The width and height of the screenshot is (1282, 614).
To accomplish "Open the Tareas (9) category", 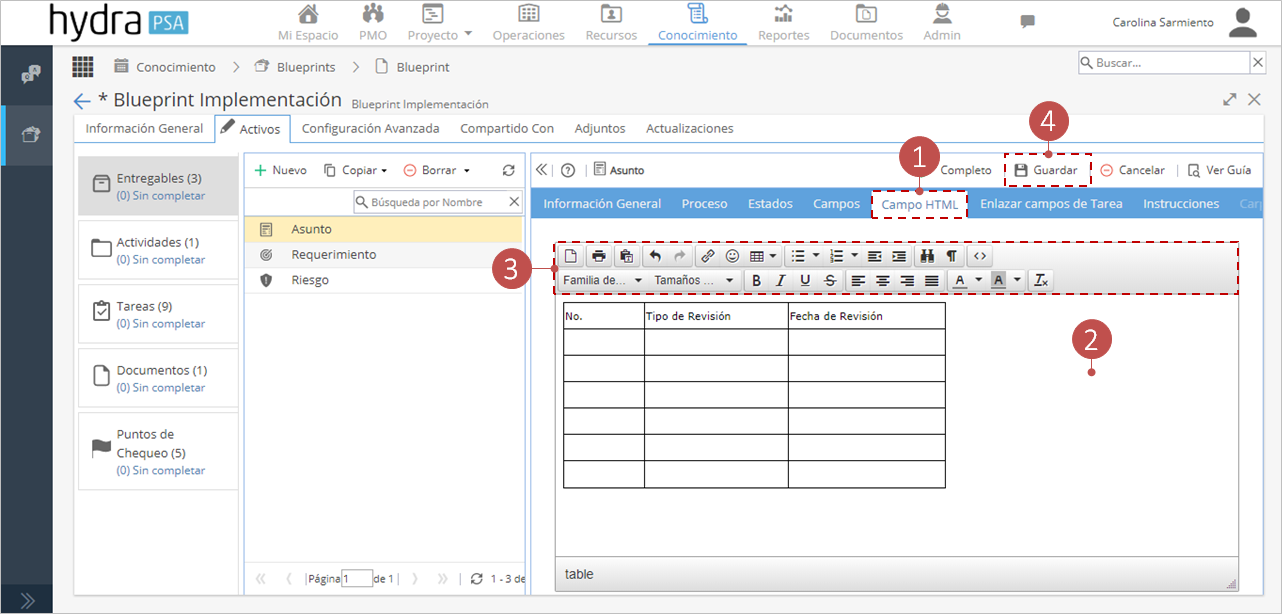I will tap(158, 314).
